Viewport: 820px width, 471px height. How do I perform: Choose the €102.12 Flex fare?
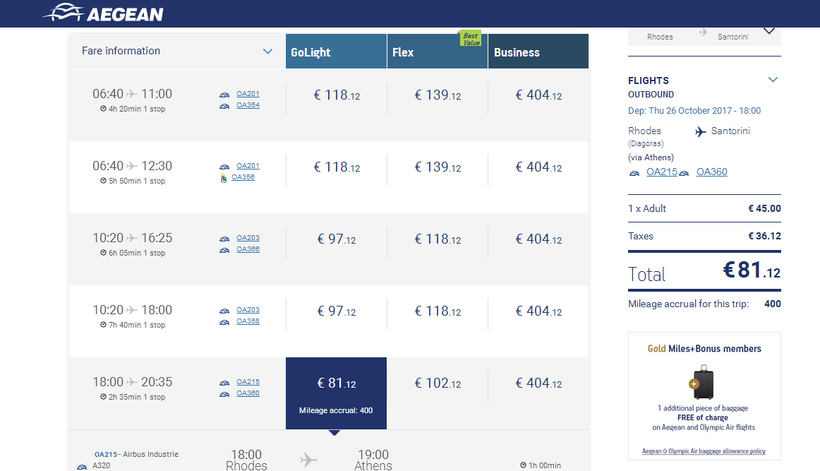tap(437, 383)
